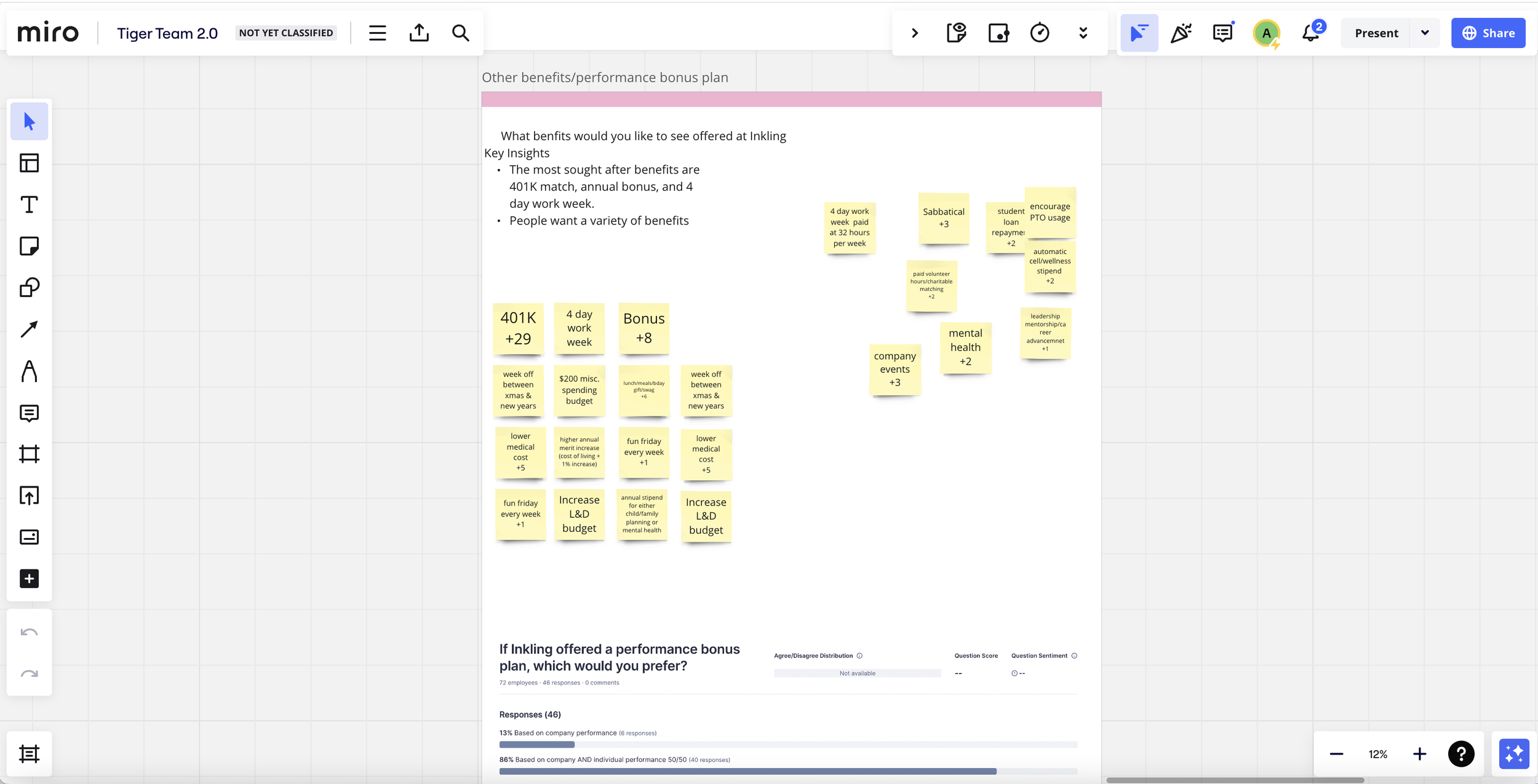Open the templates tool
1538x784 pixels.
coord(29,163)
